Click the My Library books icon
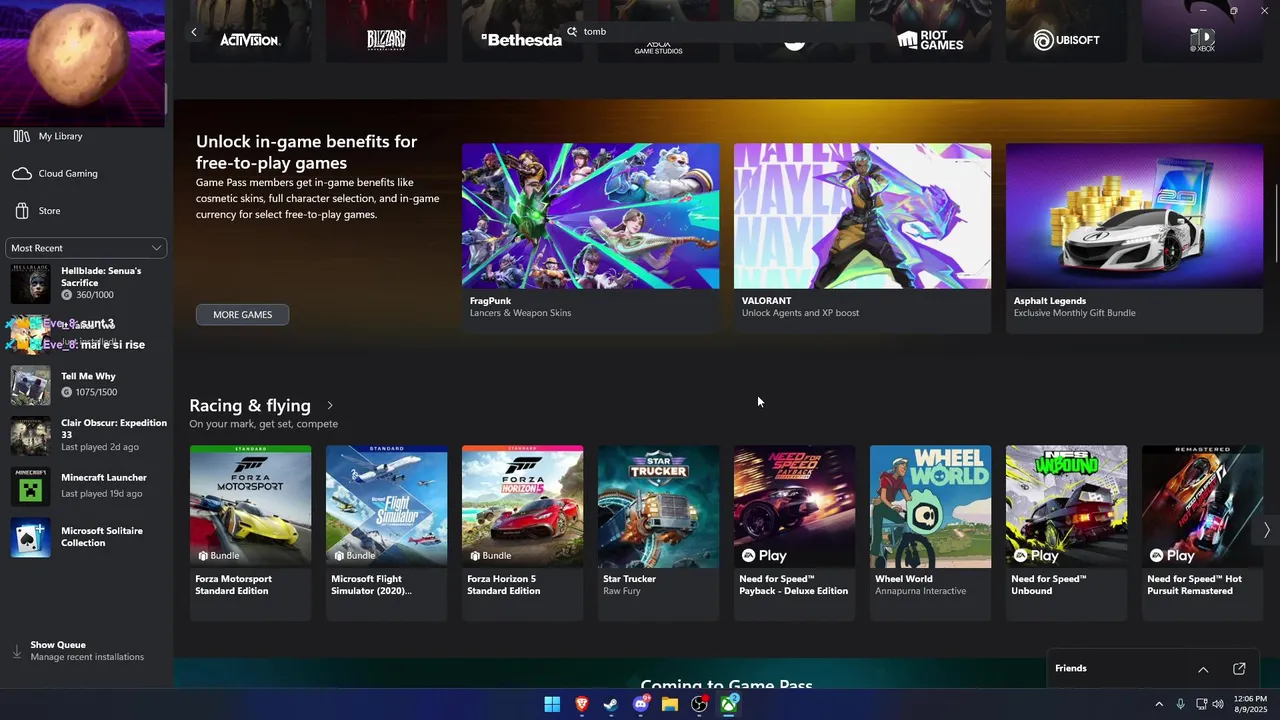The width and height of the screenshot is (1280, 720). pos(22,136)
